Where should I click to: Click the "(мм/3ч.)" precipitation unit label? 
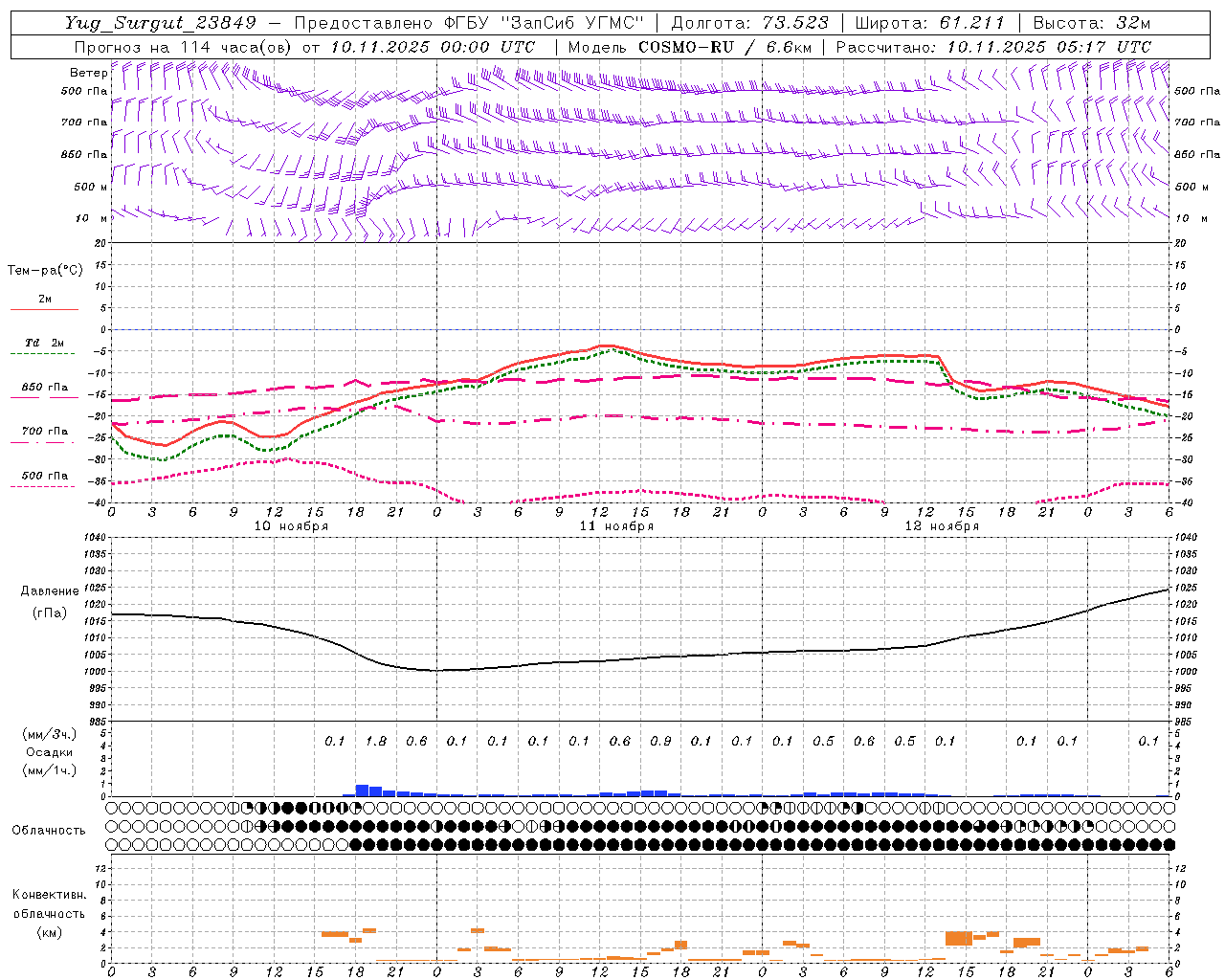50,734
